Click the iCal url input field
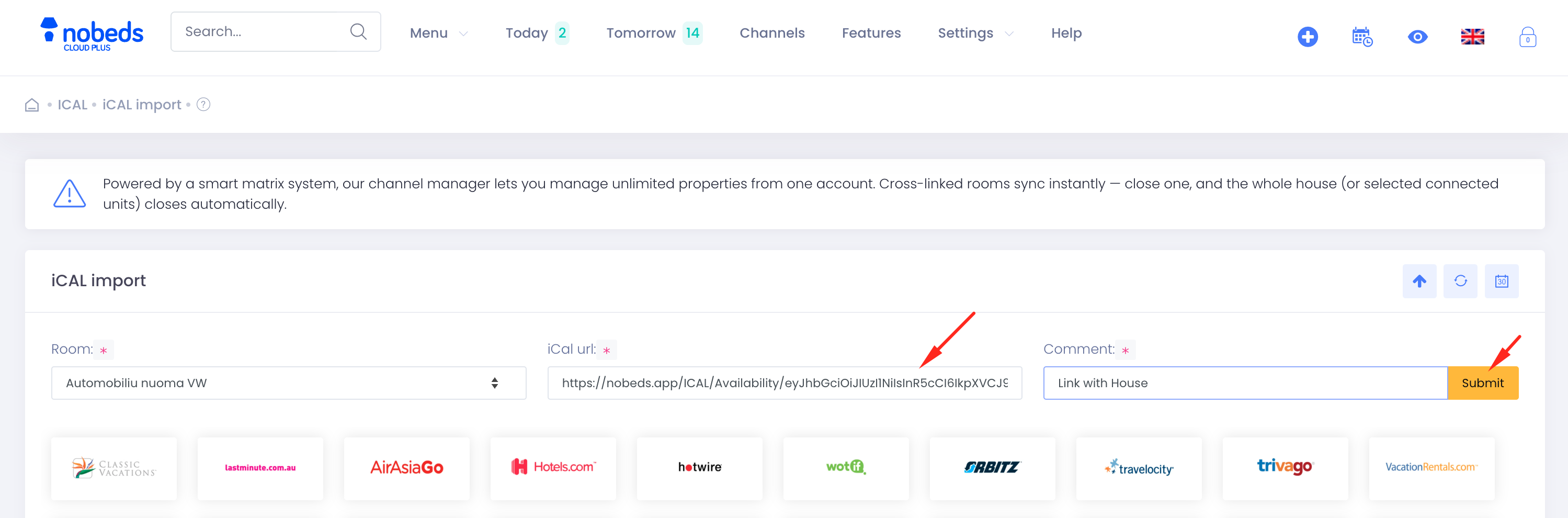The width and height of the screenshot is (1568, 518). click(784, 383)
